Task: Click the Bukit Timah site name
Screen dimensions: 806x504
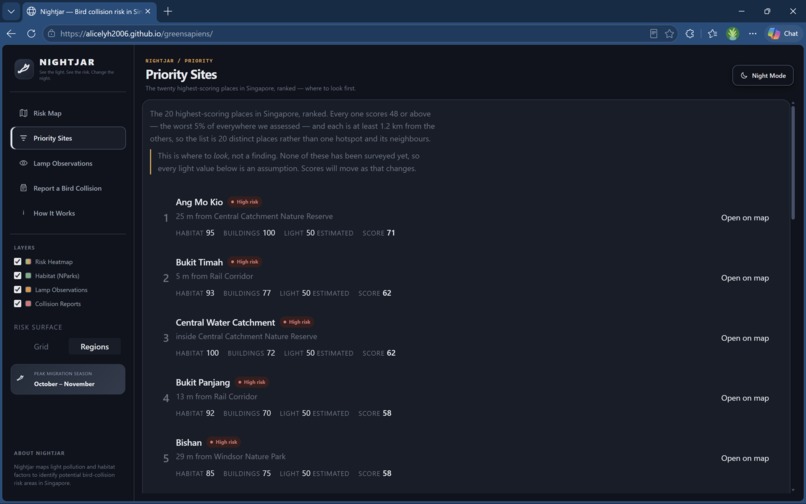Action: pyautogui.click(x=199, y=262)
